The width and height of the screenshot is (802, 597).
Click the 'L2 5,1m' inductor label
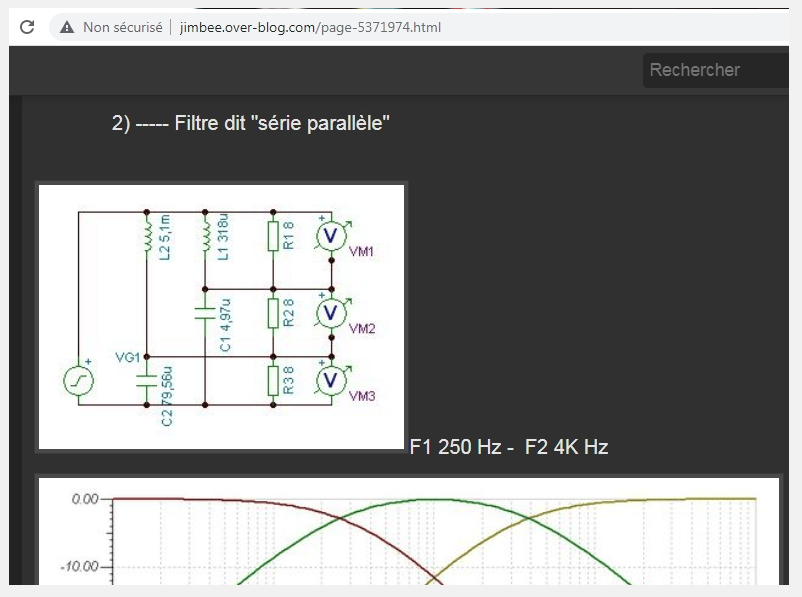coord(165,237)
